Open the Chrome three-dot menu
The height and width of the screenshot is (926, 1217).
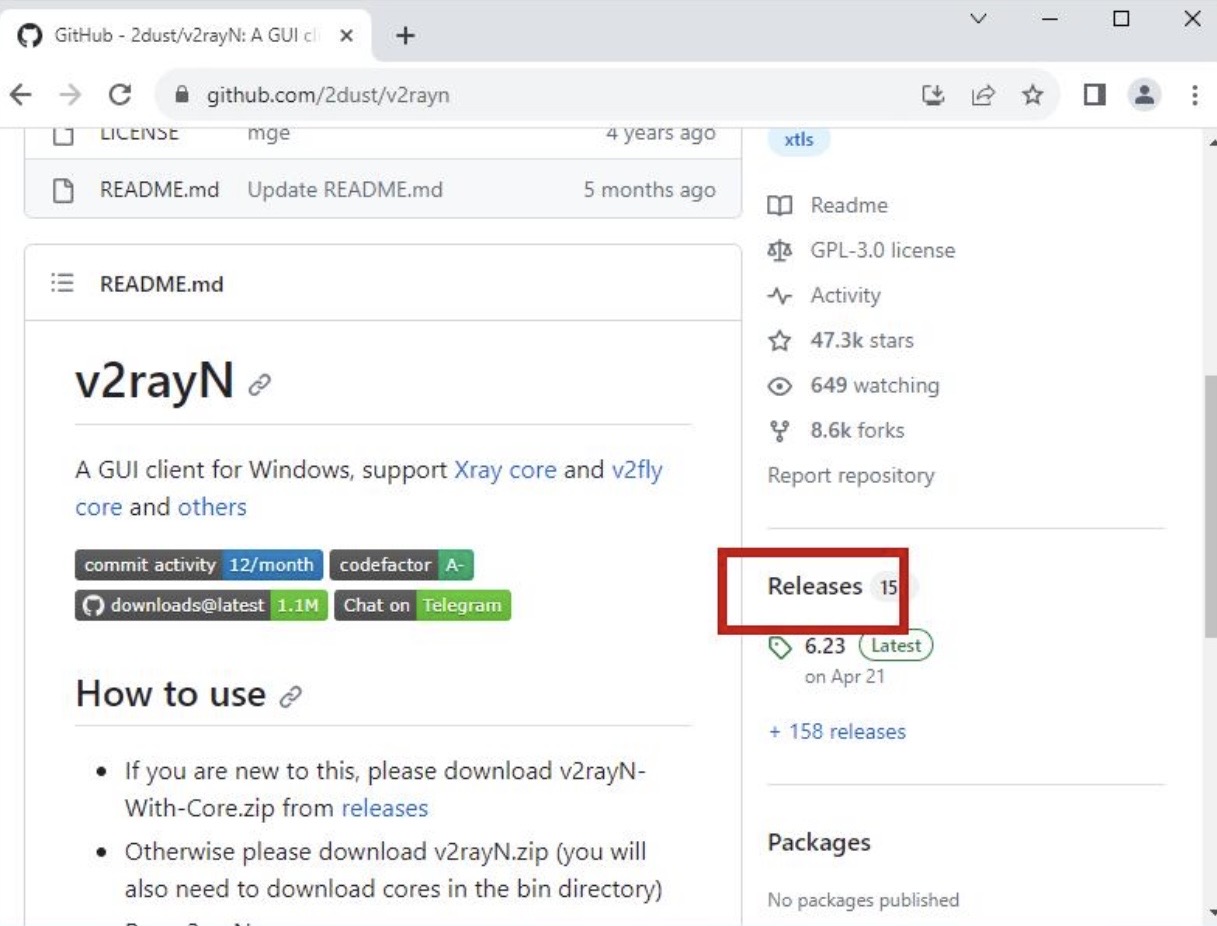click(x=1194, y=95)
